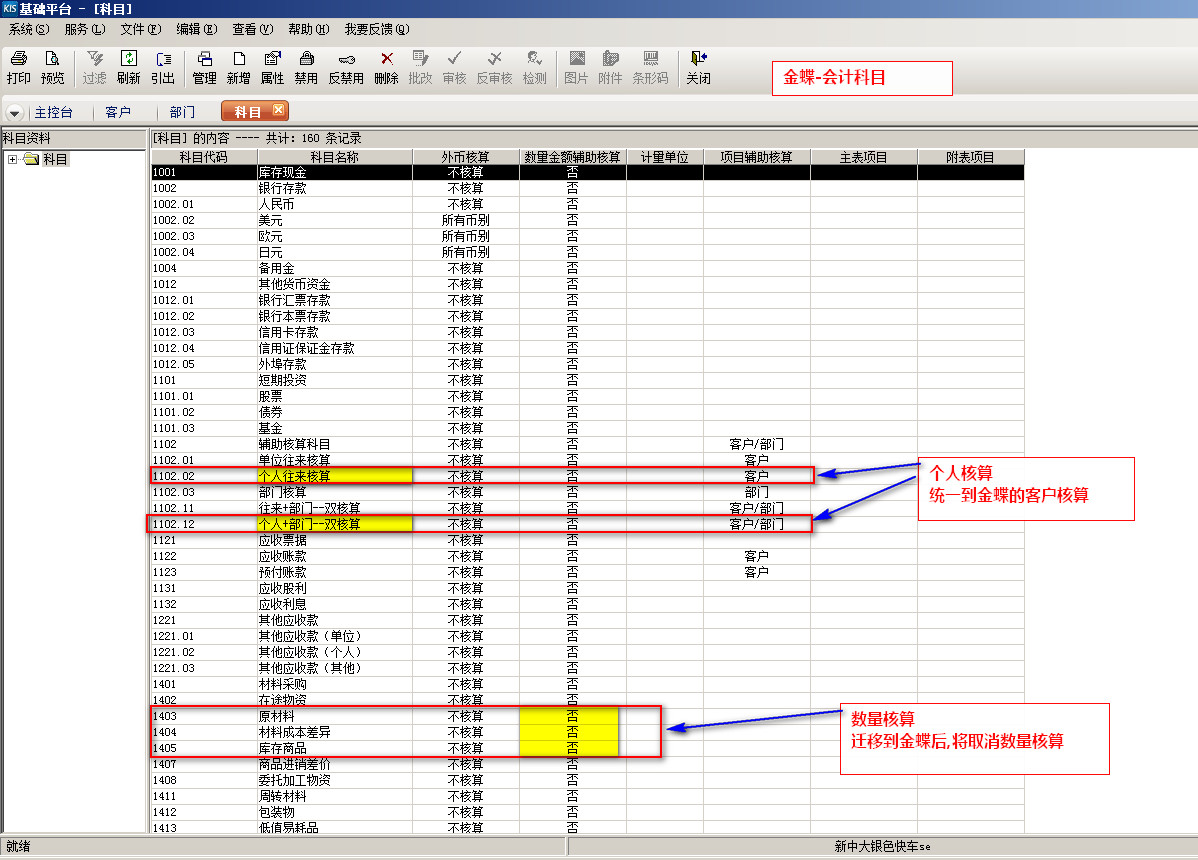
Task: Click the 打印 (Print) toolbar icon
Action: click(18, 67)
